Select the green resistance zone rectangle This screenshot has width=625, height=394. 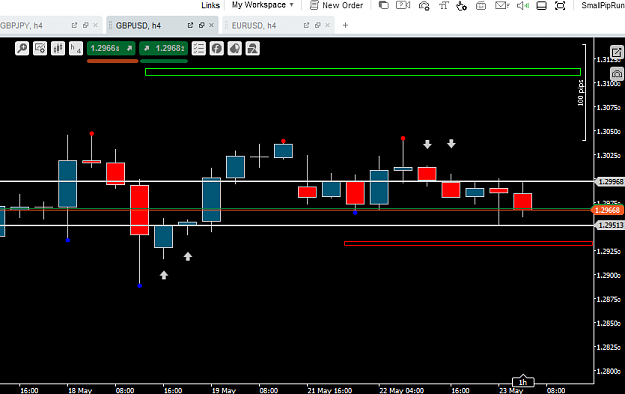363,72
